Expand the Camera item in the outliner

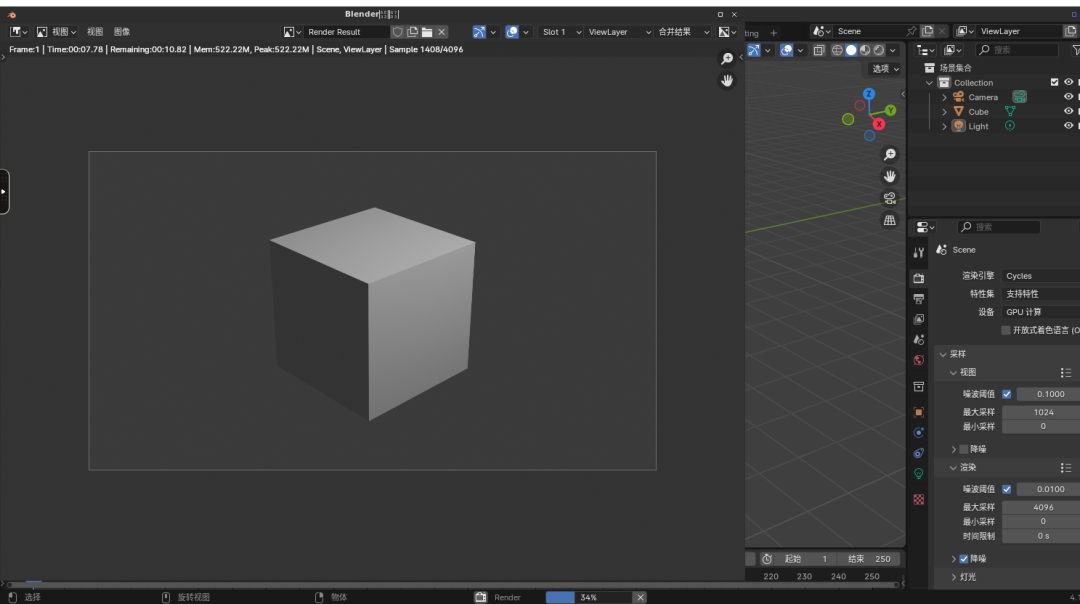tap(944, 98)
